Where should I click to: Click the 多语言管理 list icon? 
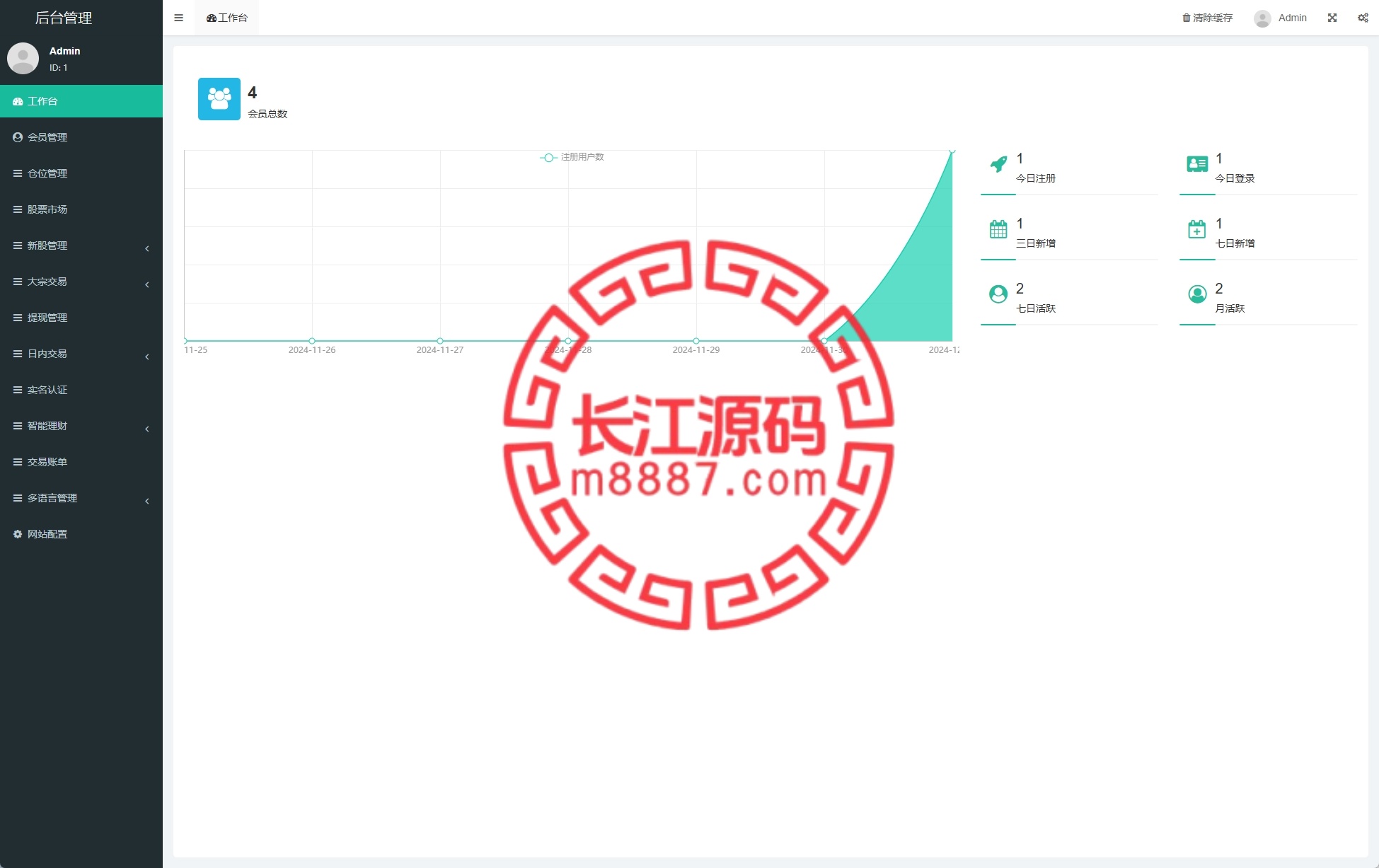18,498
